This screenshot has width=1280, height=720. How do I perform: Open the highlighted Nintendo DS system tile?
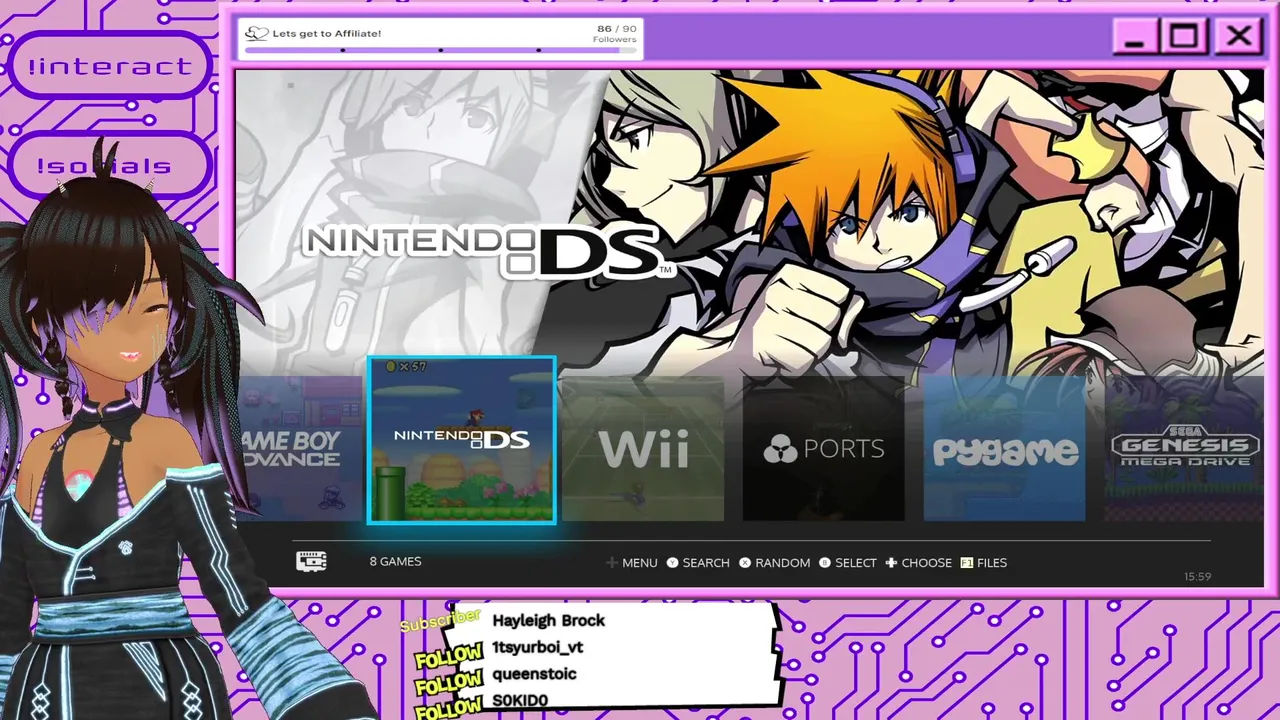pyautogui.click(x=461, y=440)
